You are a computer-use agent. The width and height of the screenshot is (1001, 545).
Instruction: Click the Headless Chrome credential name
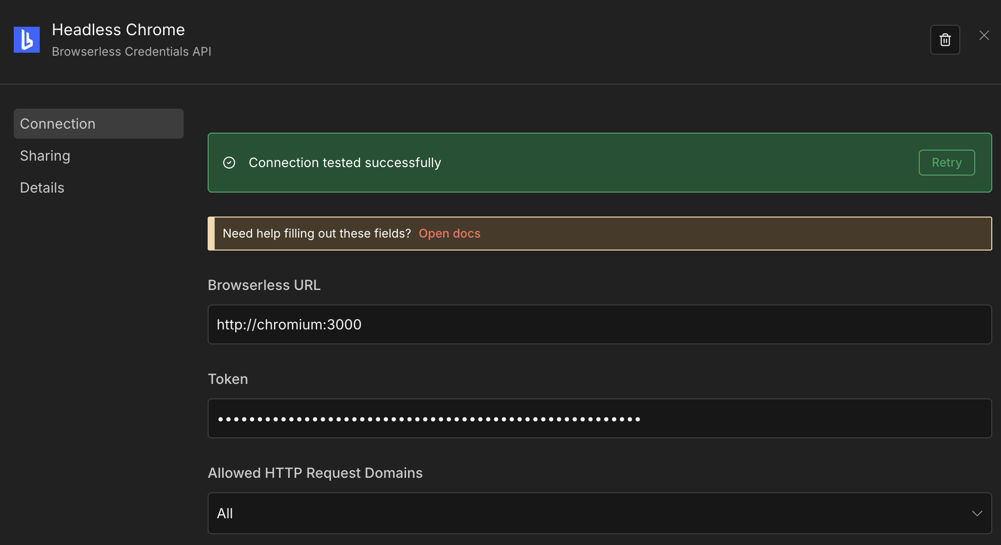118,29
